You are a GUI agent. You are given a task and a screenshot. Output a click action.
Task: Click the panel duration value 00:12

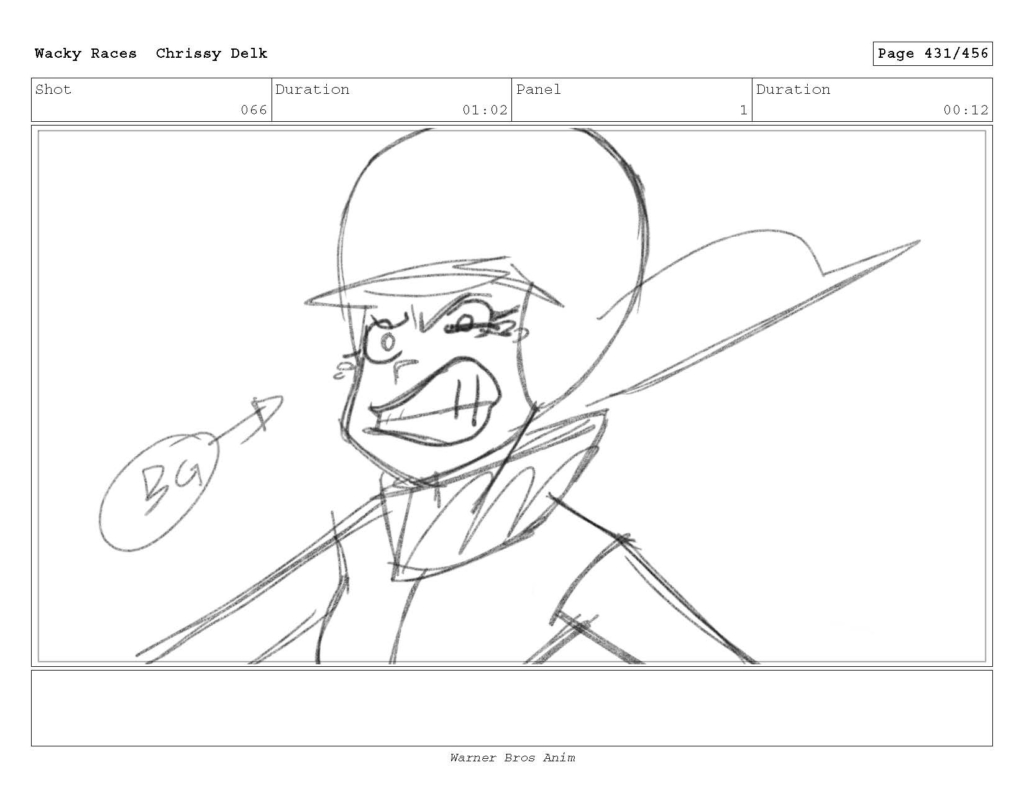click(965, 110)
